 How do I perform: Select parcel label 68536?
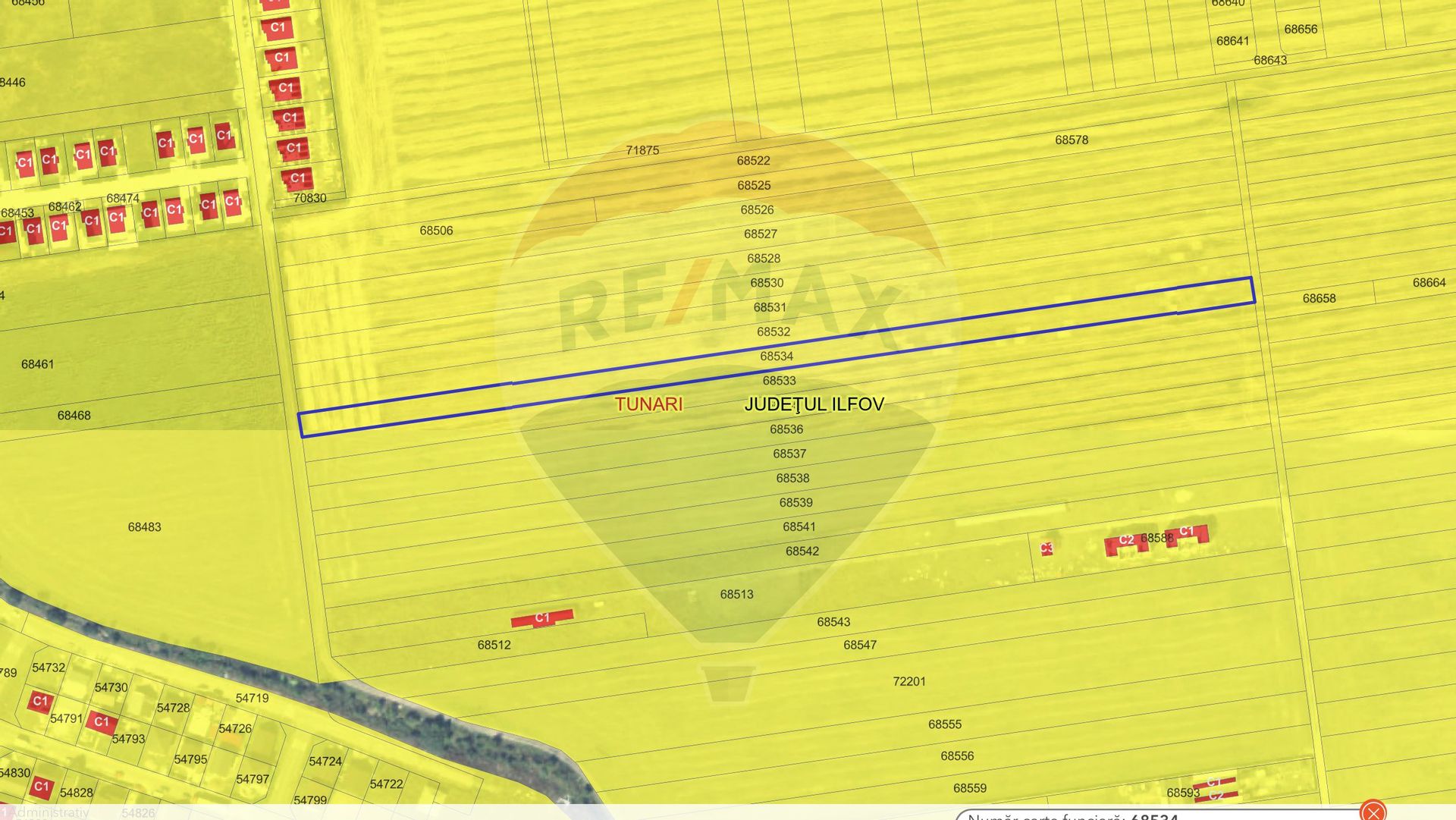point(786,429)
